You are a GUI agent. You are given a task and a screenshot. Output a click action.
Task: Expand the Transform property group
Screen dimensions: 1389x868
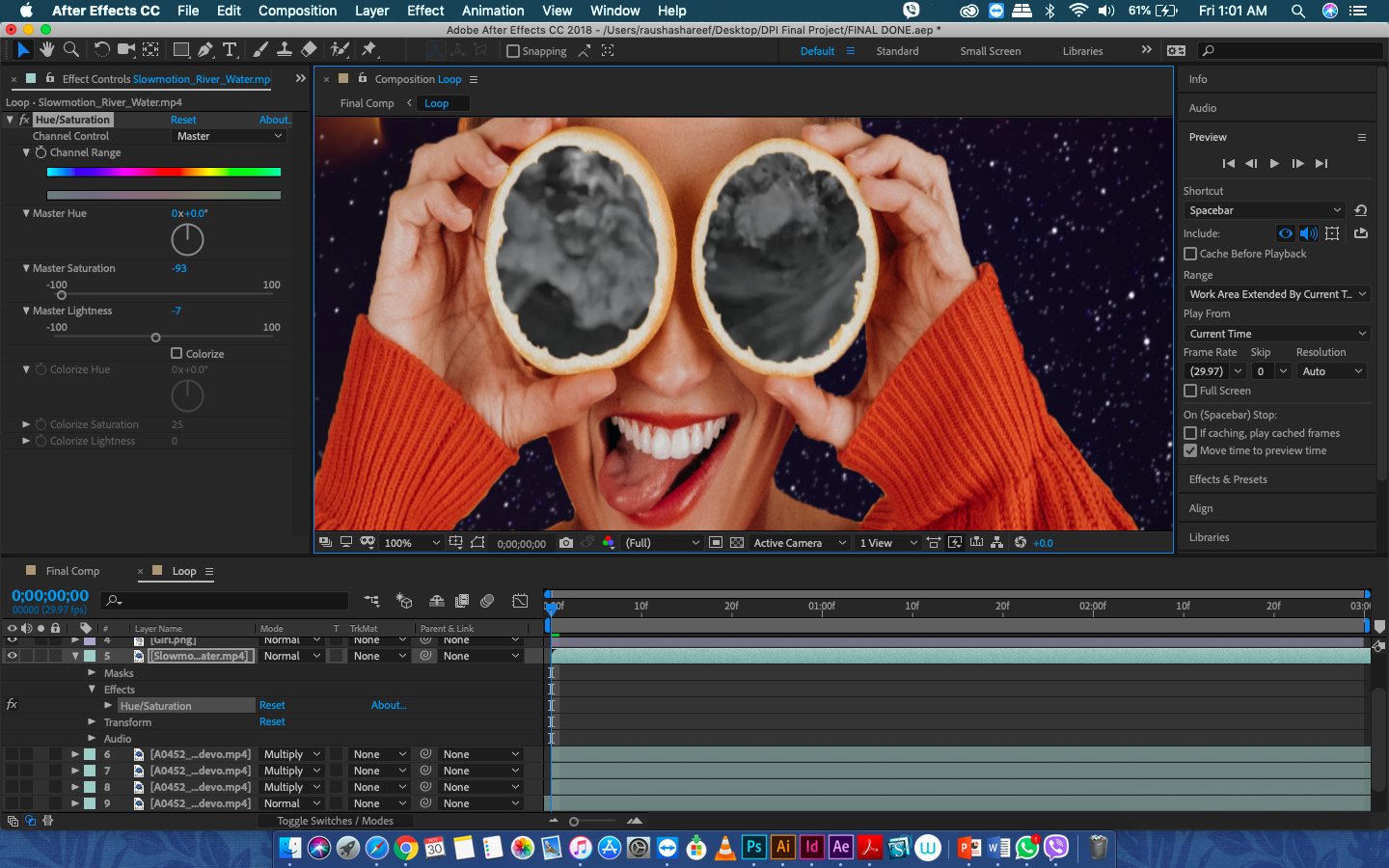pos(93,721)
